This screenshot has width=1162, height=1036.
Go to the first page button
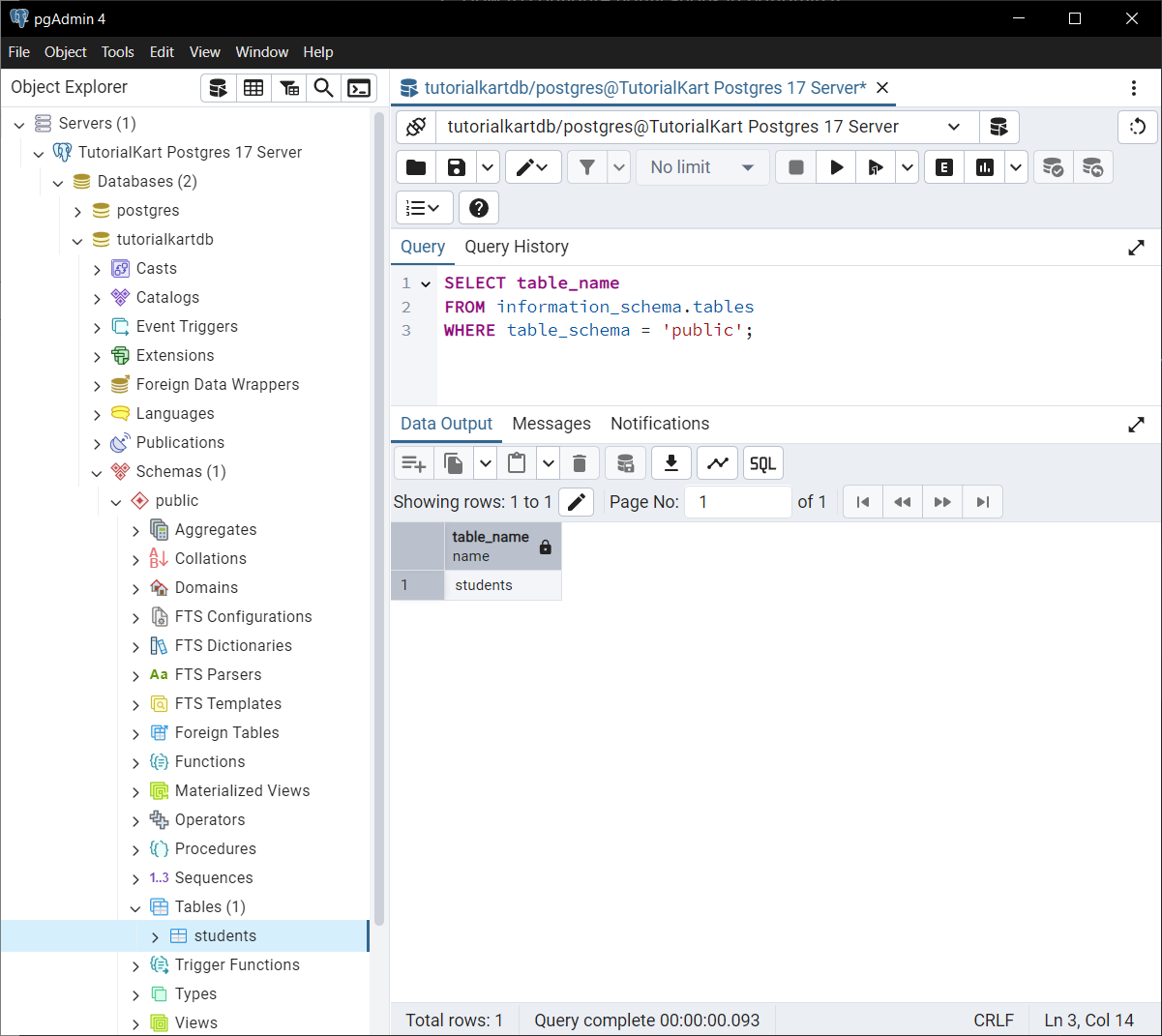click(x=863, y=502)
